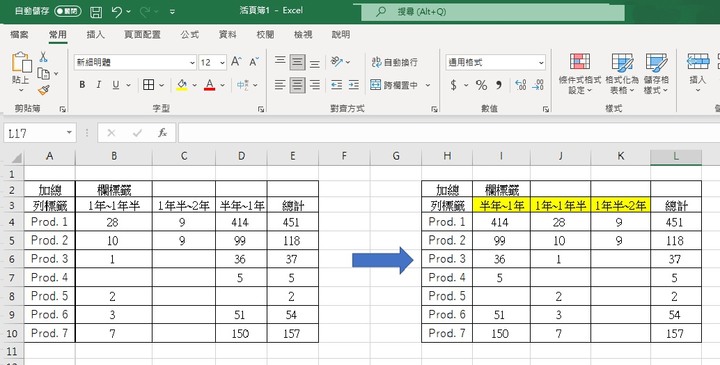
Task: Open 儲存格樣式 cell styles
Action: (656, 73)
